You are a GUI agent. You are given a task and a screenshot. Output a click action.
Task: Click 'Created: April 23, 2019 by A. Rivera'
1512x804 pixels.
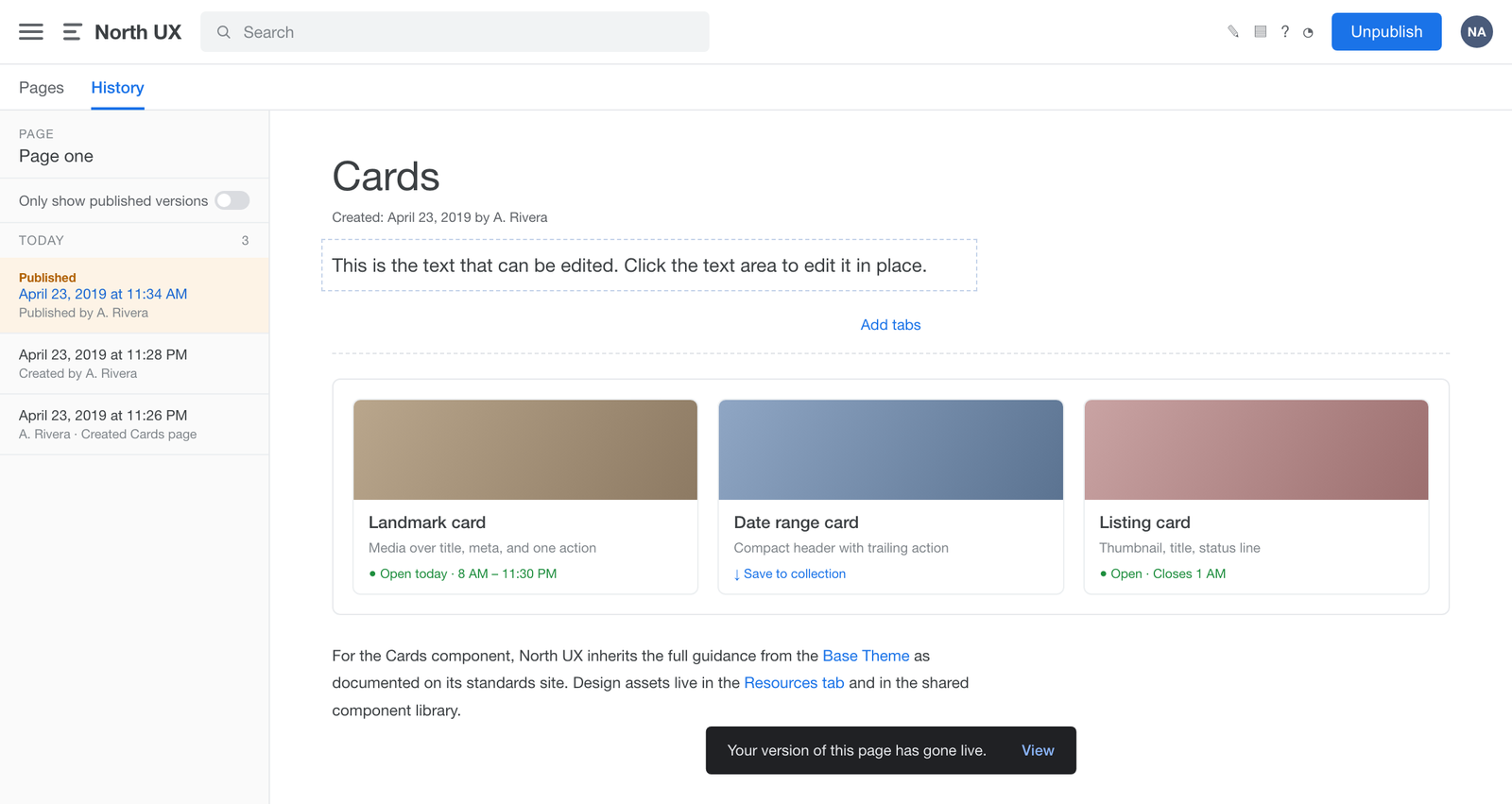(x=439, y=217)
